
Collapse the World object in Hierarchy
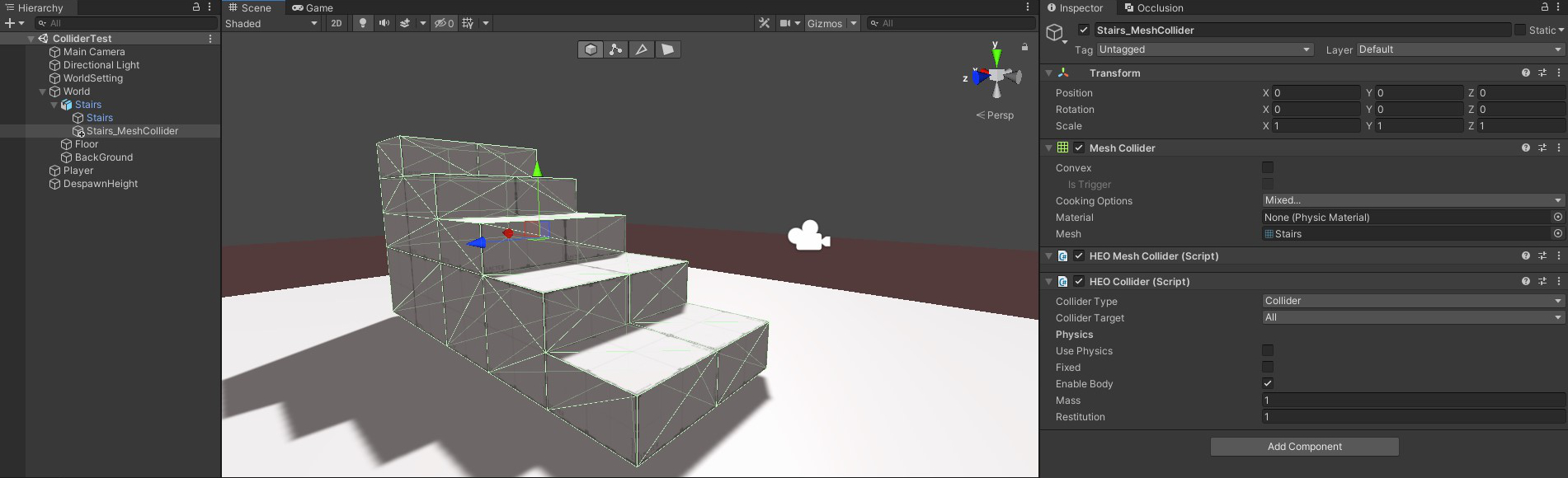tap(43, 91)
